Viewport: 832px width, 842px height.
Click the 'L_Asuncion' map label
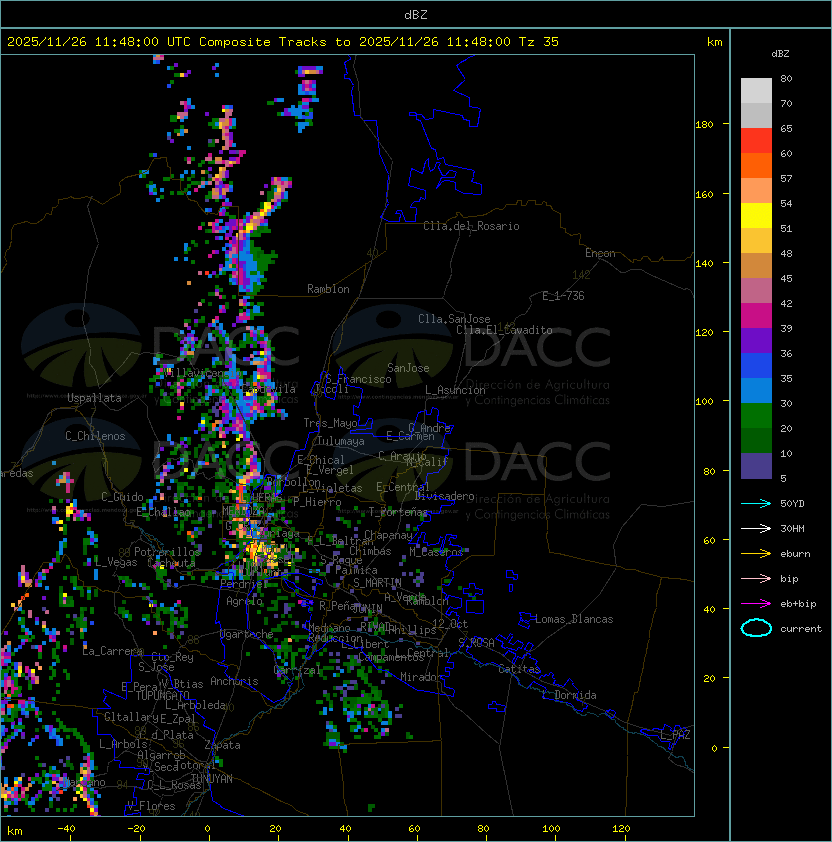[x=455, y=390]
